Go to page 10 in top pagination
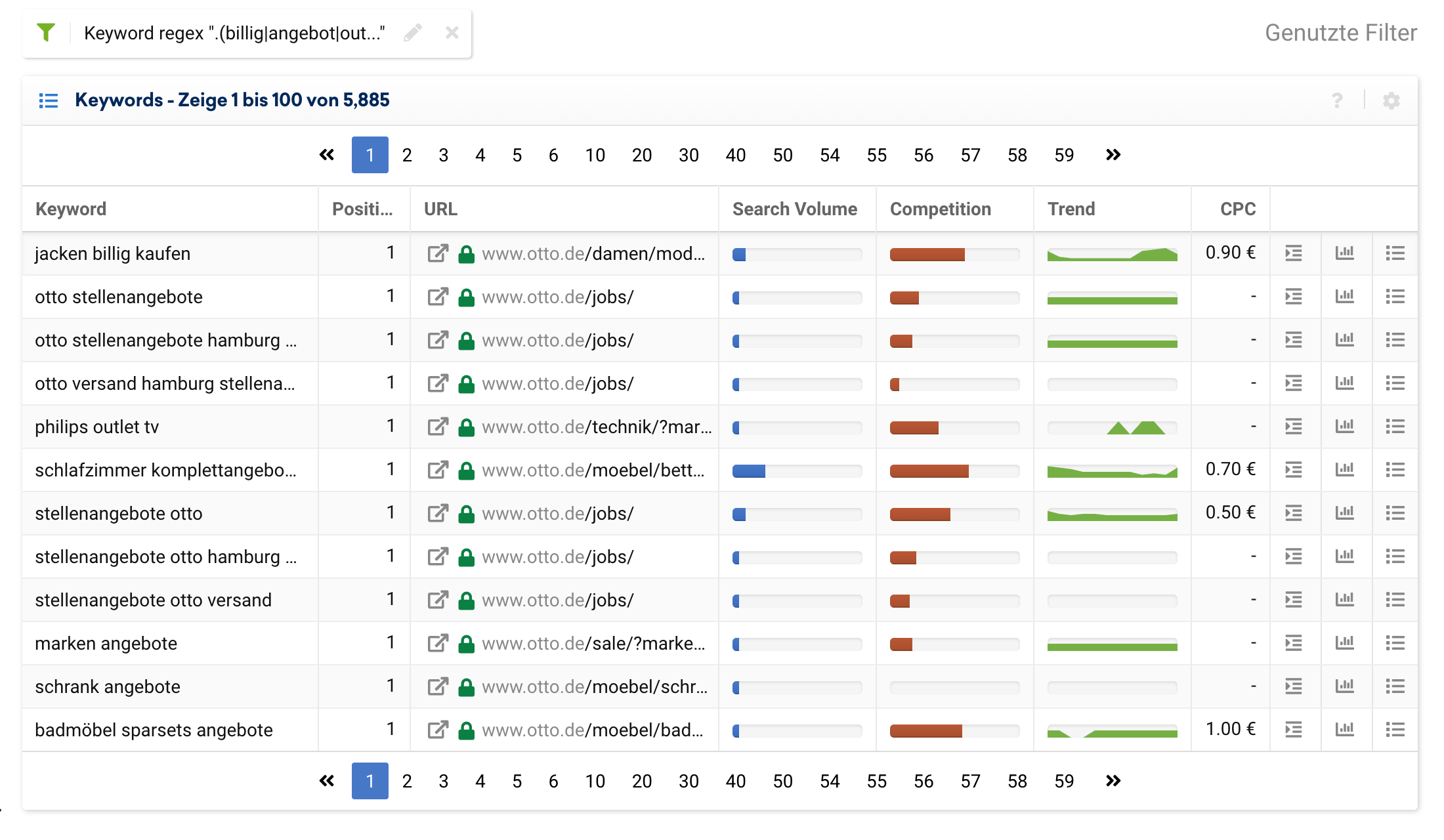 click(x=595, y=155)
